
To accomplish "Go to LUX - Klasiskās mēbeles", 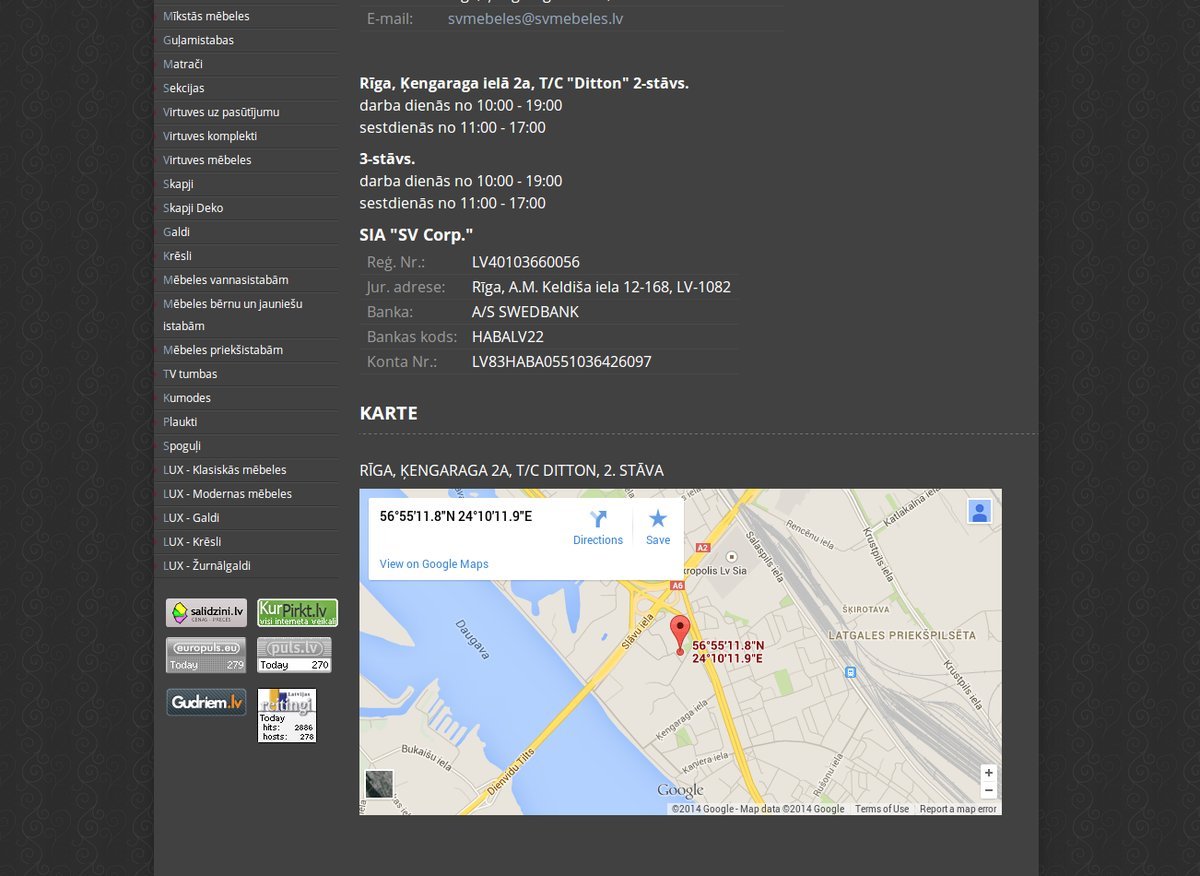I will pos(224,470).
